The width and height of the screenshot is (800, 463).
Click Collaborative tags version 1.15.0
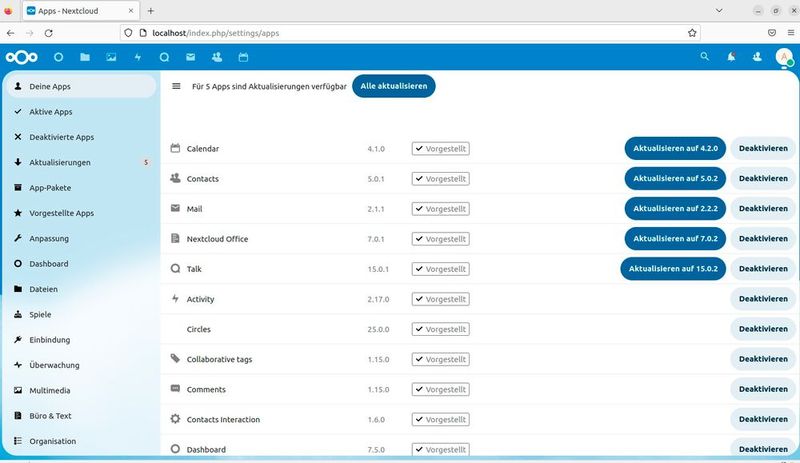(378, 359)
